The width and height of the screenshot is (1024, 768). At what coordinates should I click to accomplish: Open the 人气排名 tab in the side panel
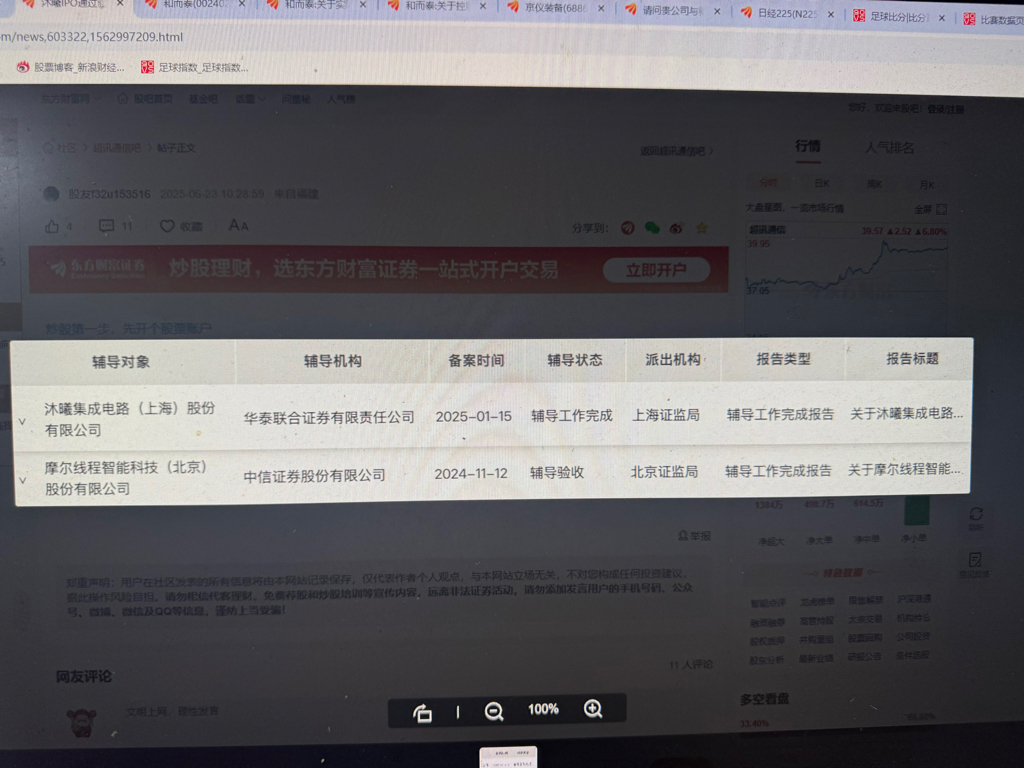click(889, 148)
